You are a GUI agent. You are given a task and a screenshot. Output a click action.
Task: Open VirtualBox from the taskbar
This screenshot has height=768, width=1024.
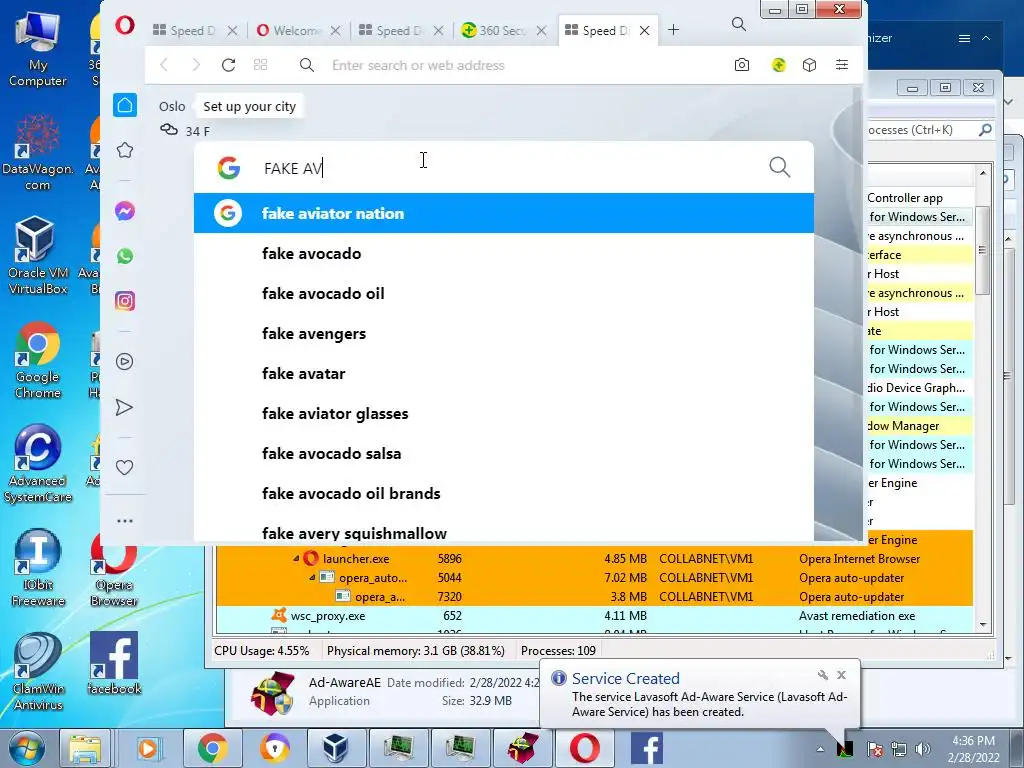[336, 748]
